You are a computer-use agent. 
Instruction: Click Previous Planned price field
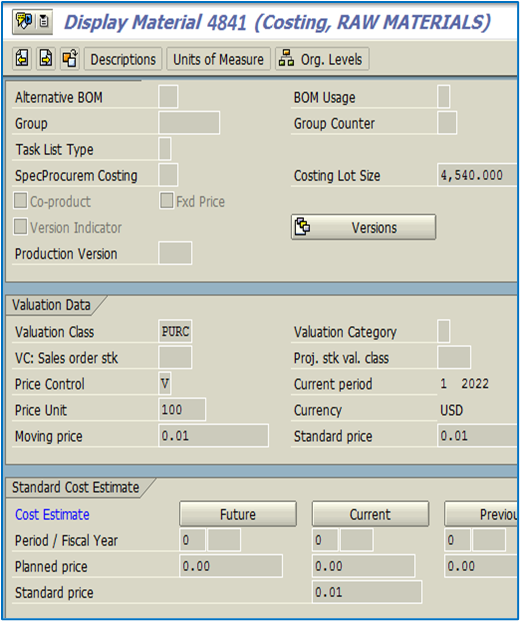(x=481, y=566)
